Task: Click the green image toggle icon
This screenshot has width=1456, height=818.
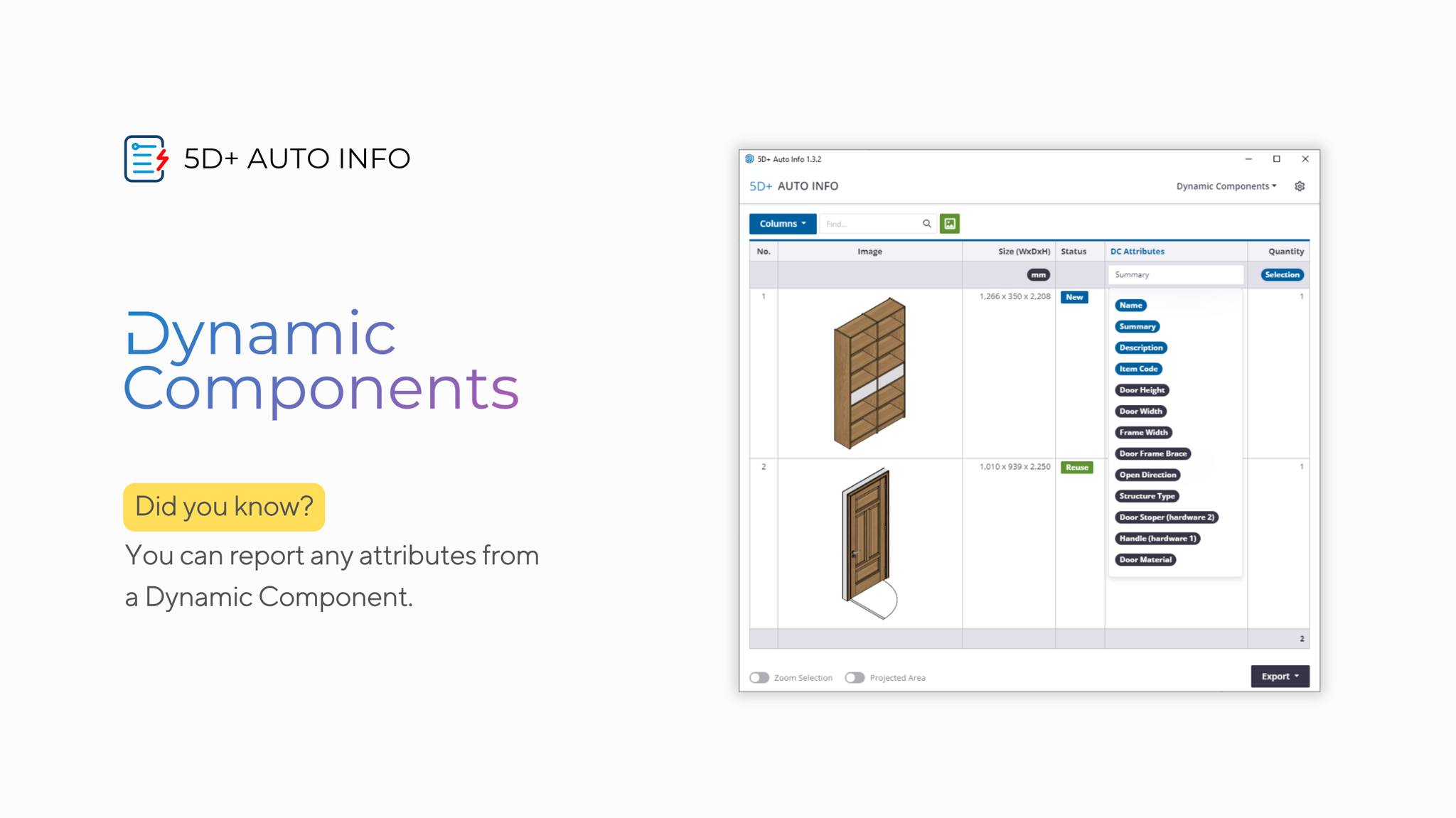Action: 950,224
